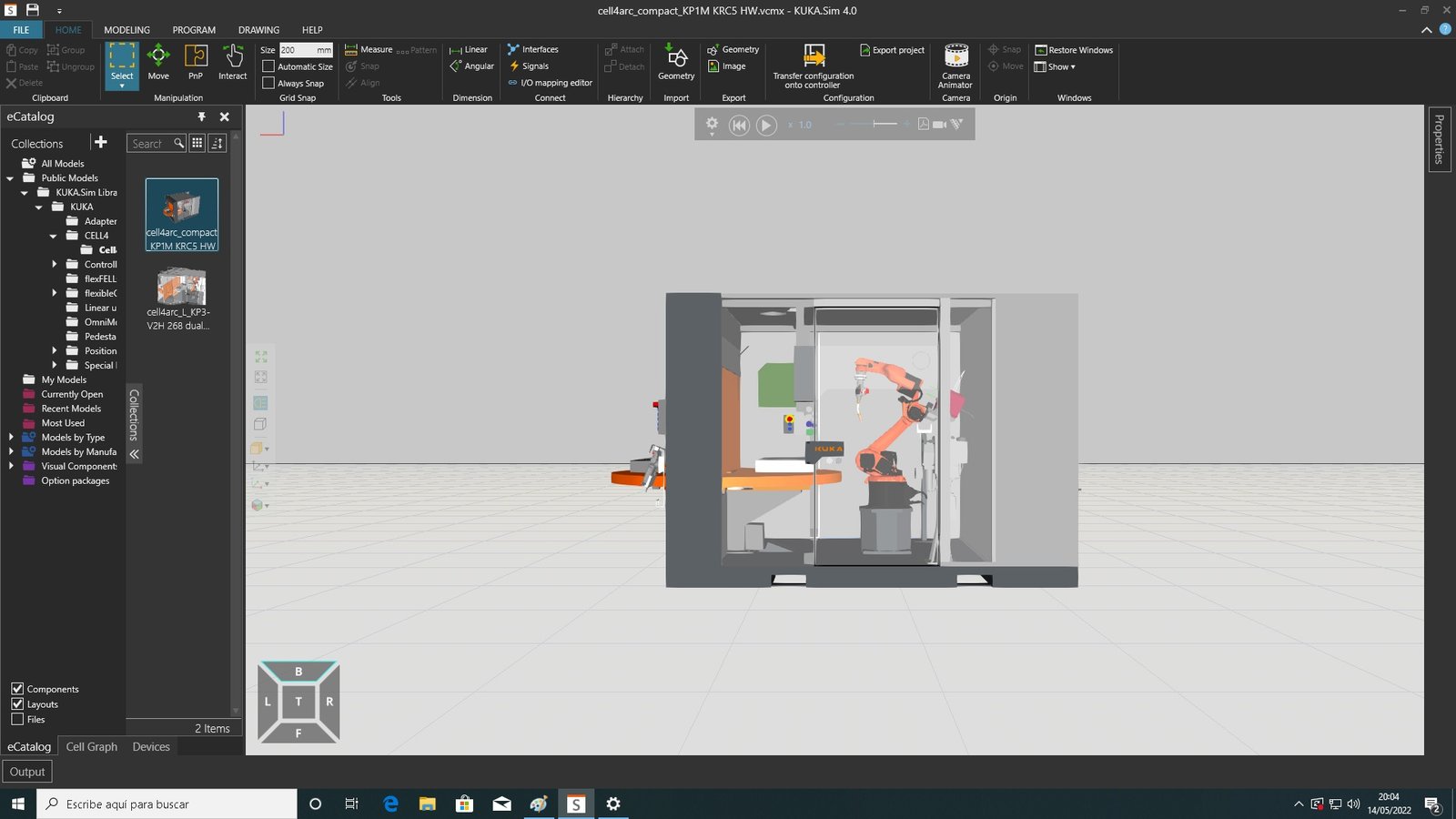Switch eCatalog to grid view icon
Viewport: 1456px width, 819px height.
click(197, 143)
